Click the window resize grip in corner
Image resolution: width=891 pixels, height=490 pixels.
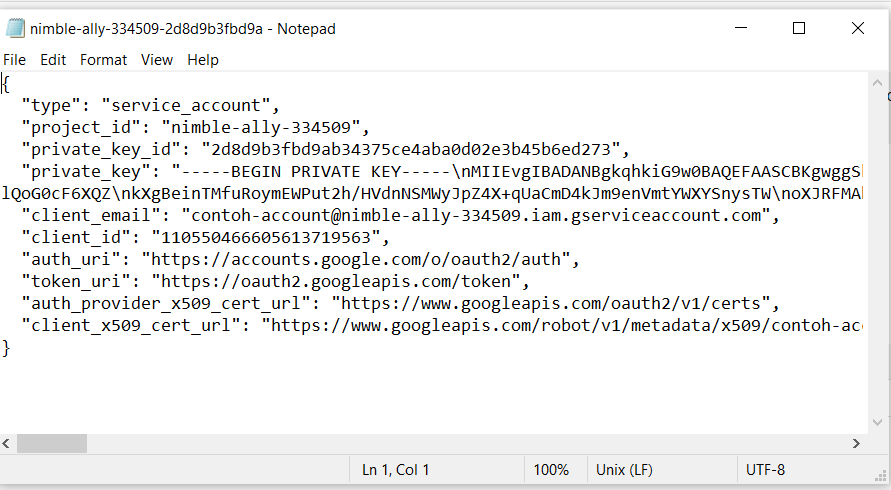881,476
